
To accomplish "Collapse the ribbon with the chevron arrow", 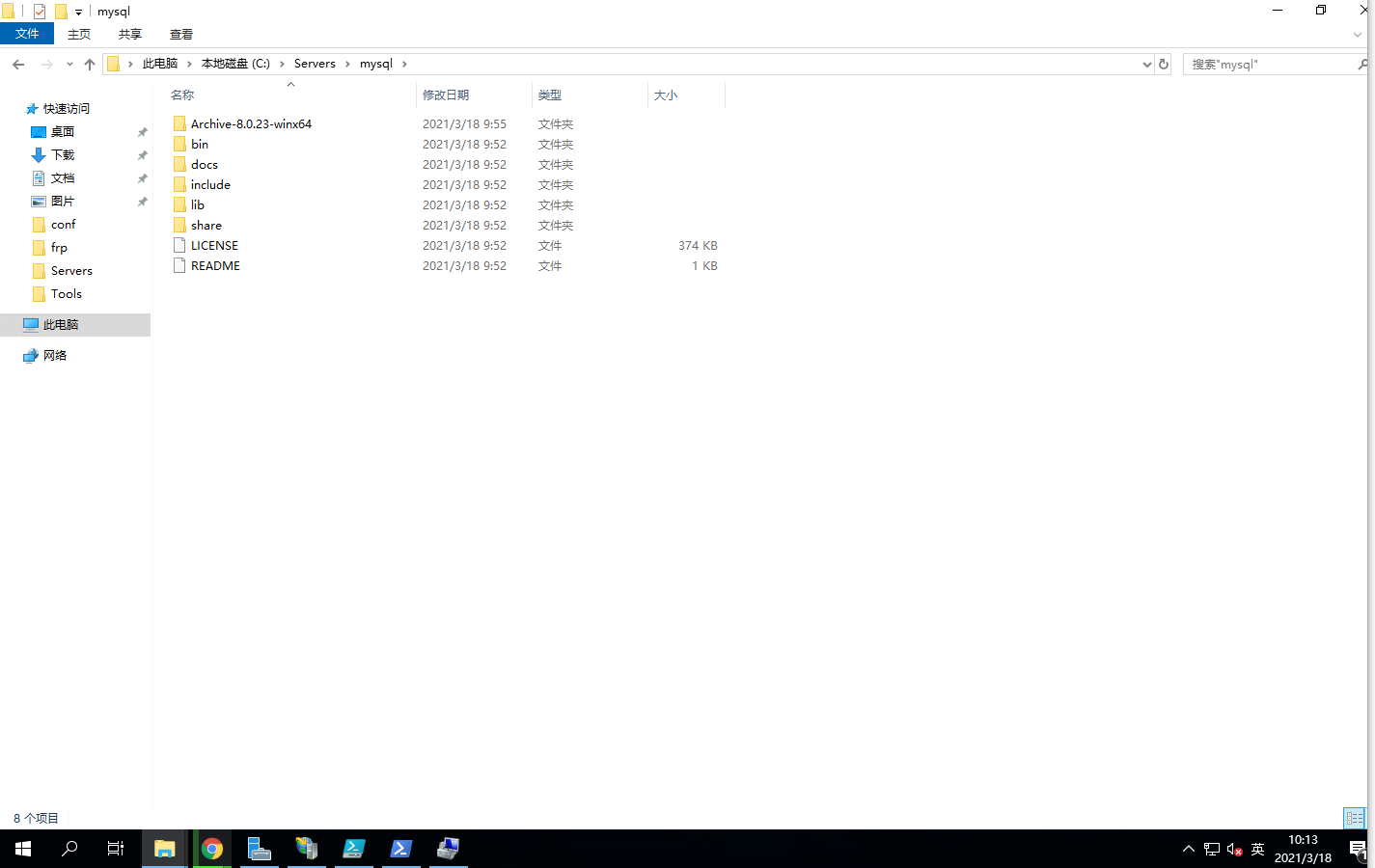I will point(1357,34).
